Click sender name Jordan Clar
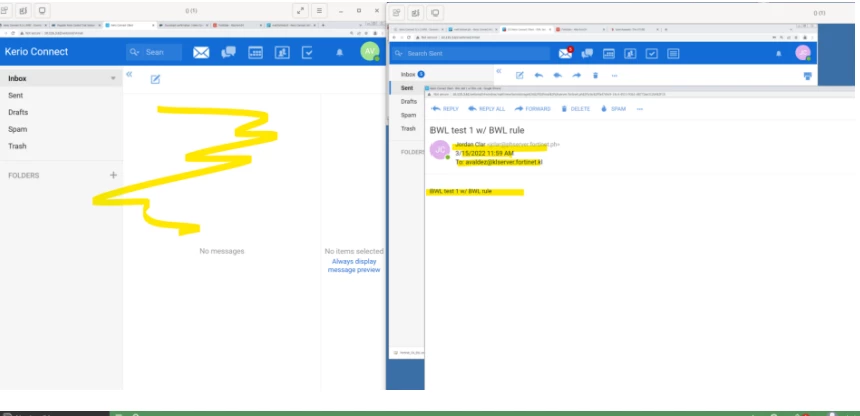 (471, 144)
